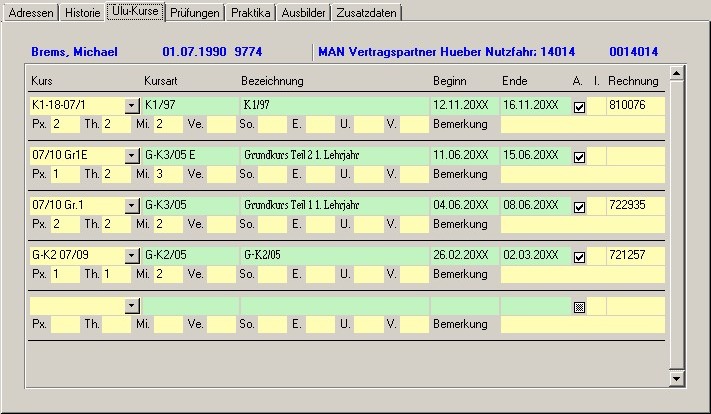Open the Kurs dropdown in the empty row
Screen dimensions: 711x414
tap(131, 306)
